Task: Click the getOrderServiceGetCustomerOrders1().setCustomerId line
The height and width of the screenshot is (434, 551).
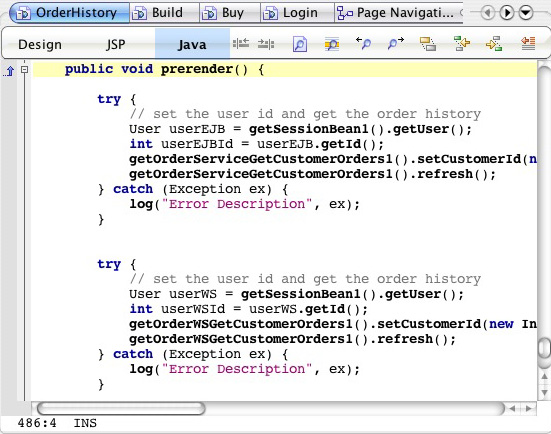Action: tap(333, 159)
